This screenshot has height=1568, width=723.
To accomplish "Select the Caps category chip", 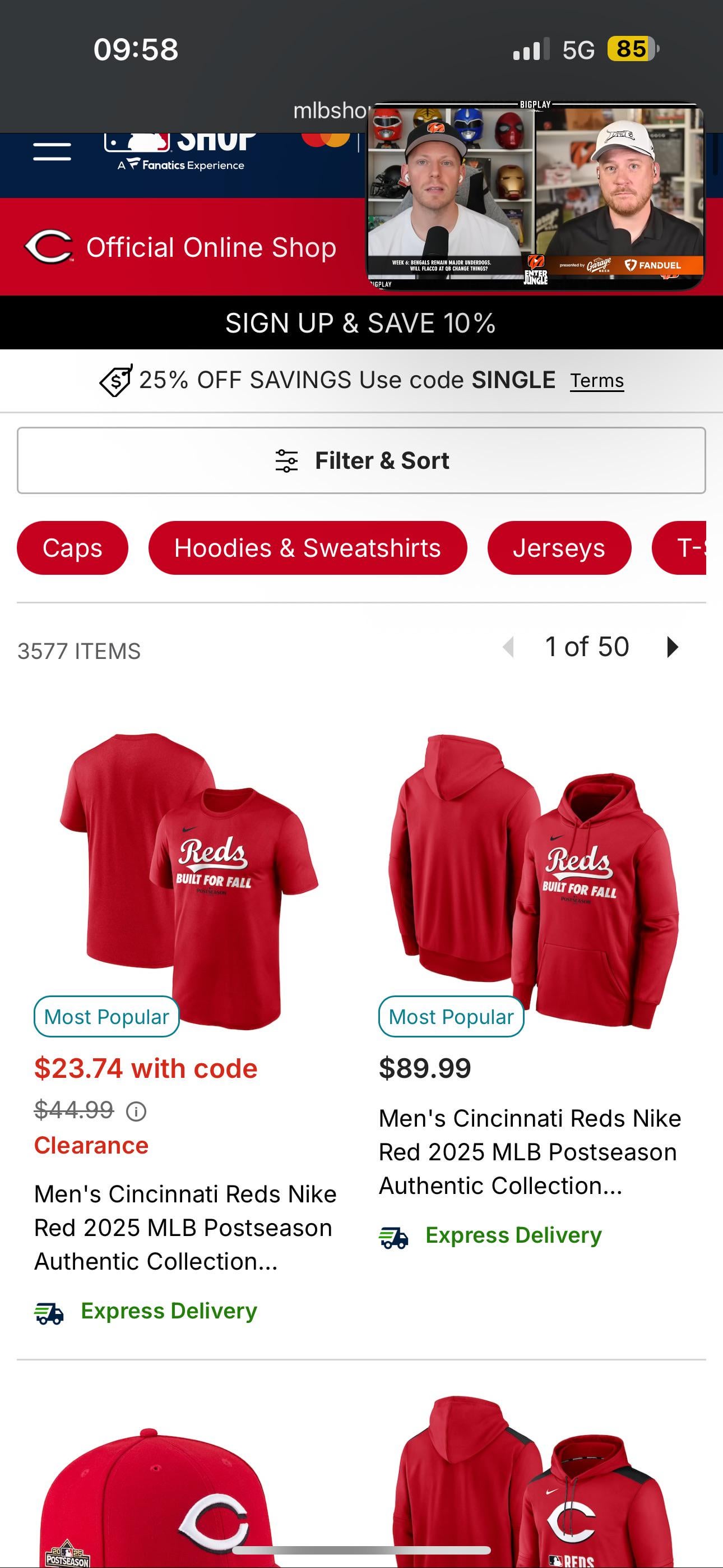I will click(x=72, y=548).
